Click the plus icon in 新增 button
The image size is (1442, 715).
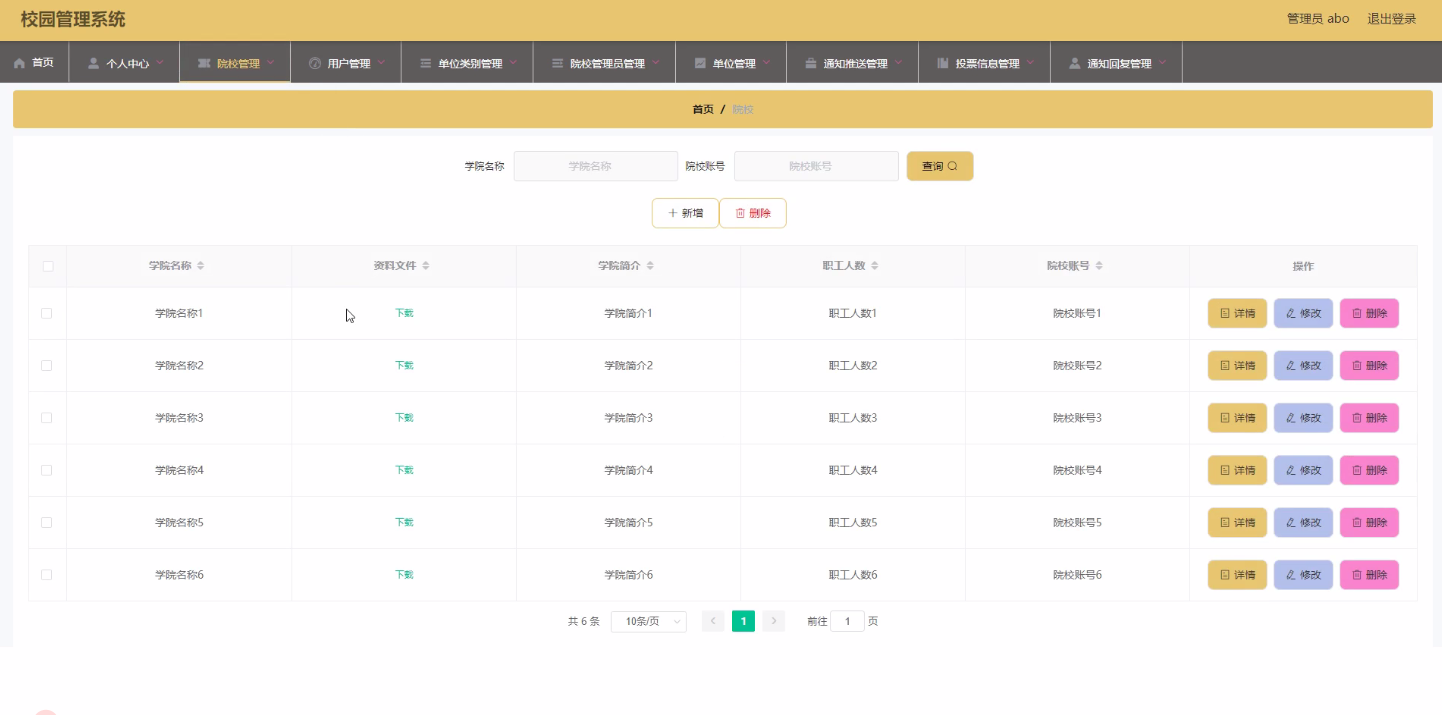click(x=673, y=213)
